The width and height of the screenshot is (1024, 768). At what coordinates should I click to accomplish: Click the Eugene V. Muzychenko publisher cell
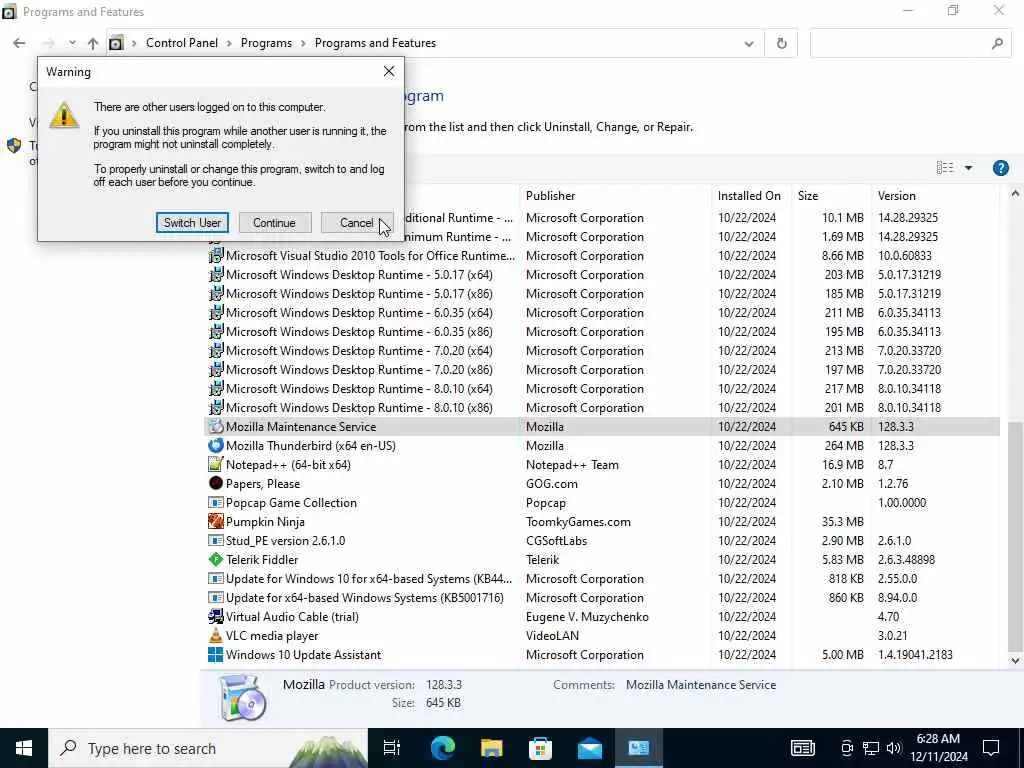point(587,616)
